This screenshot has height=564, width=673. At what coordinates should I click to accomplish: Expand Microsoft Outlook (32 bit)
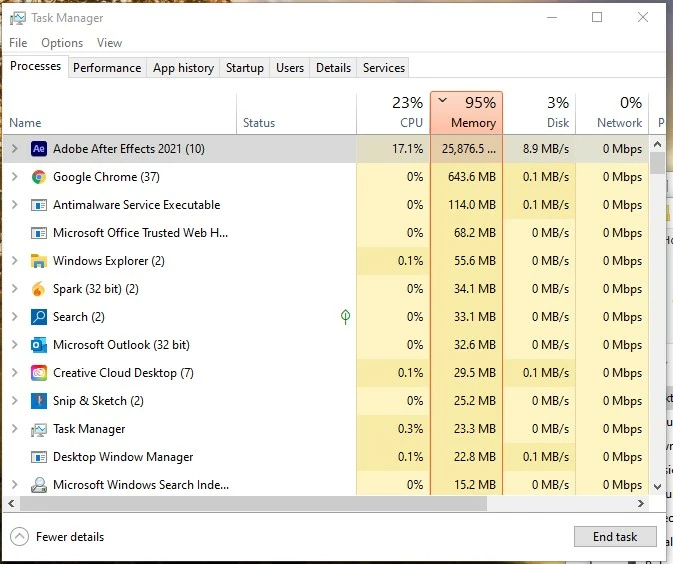tap(15, 345)
